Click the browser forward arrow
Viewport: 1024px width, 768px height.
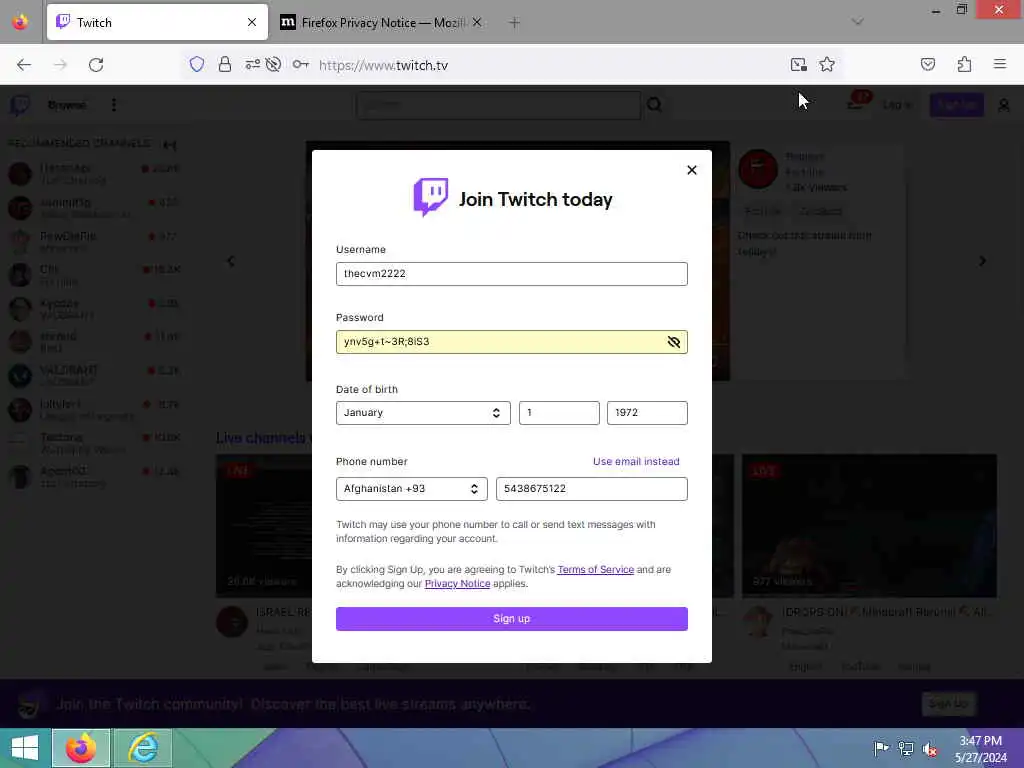[x=60, y=65]
